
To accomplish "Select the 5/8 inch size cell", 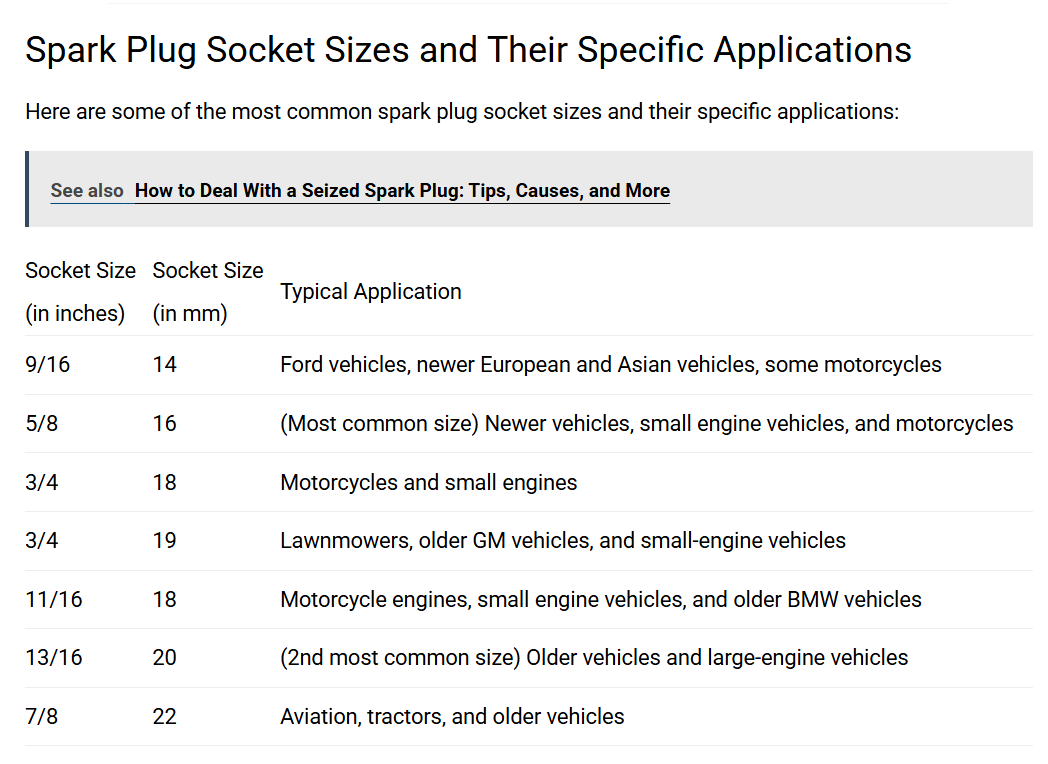I will pyautogui.click(x=42, y=424).
